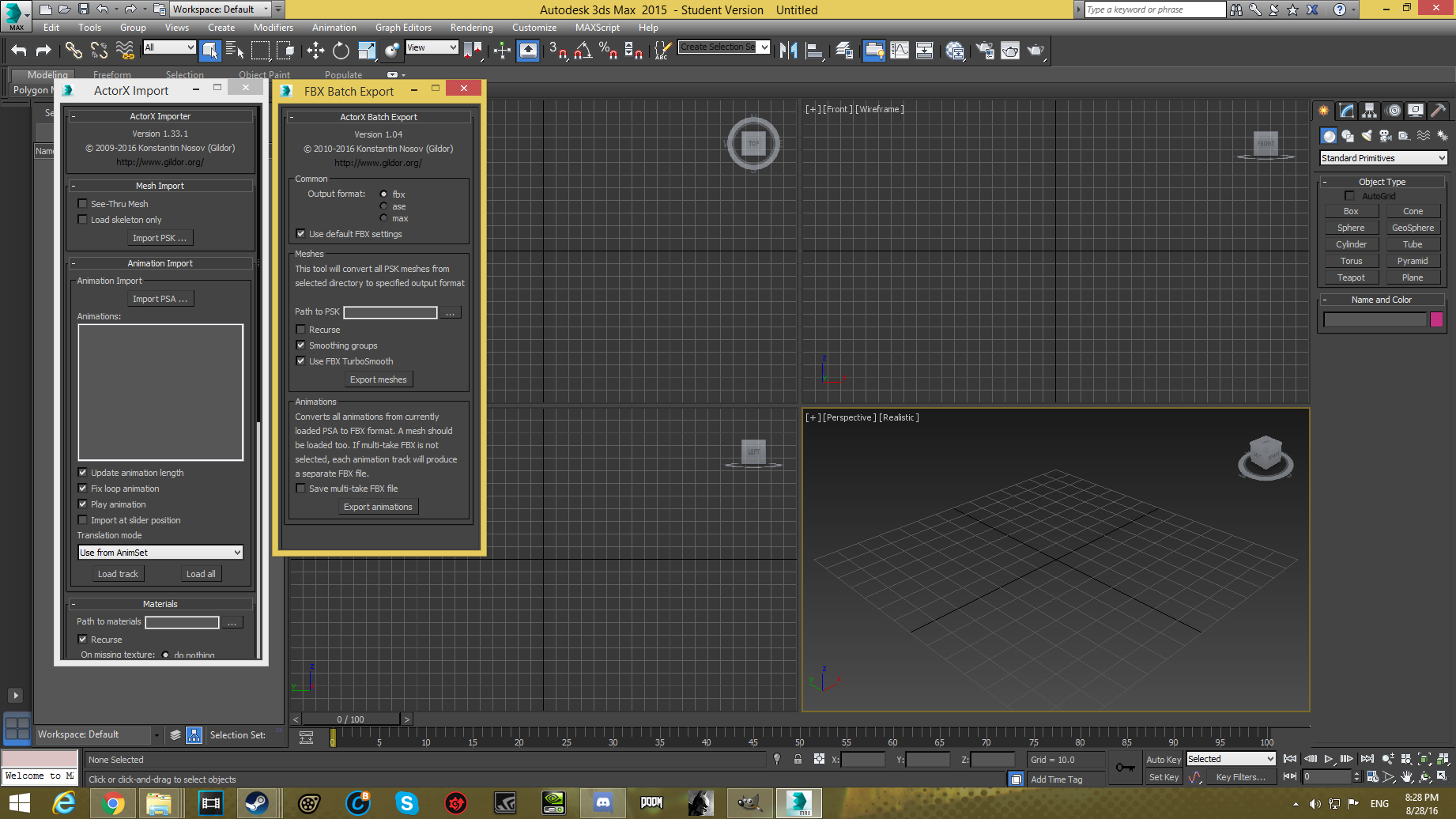
Task: Open Steam from the Windows taskbar
Action: coord(257,803)
